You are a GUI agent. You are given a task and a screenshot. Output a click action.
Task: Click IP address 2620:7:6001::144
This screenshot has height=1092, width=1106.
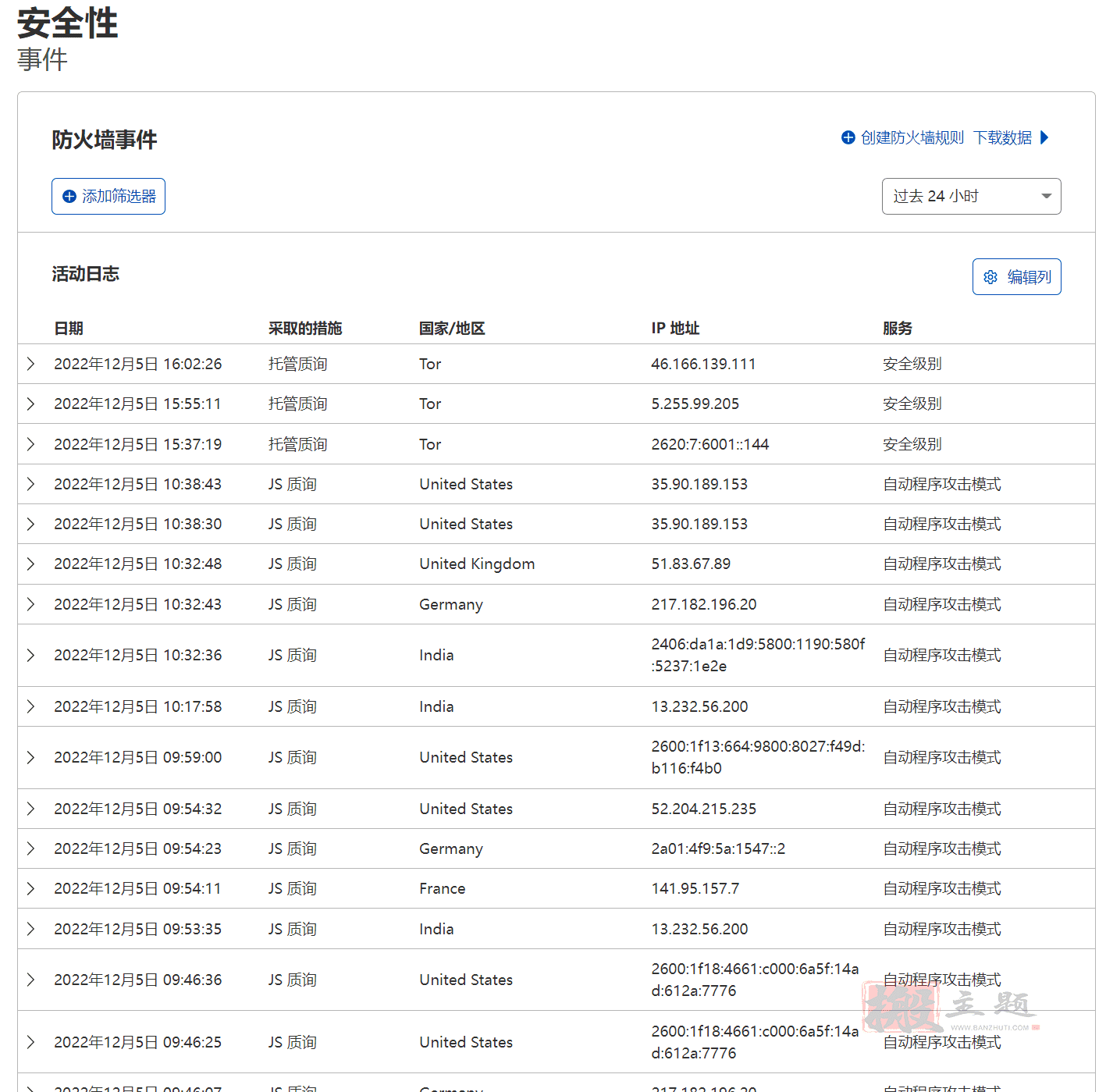click(709, 444)
